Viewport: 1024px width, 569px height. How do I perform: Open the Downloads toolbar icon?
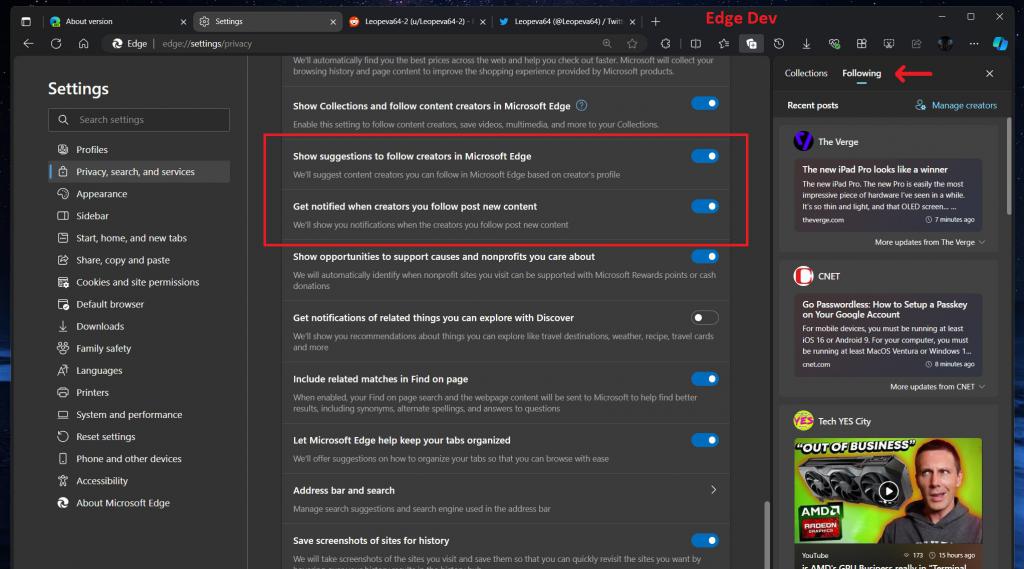click(806, 44)
